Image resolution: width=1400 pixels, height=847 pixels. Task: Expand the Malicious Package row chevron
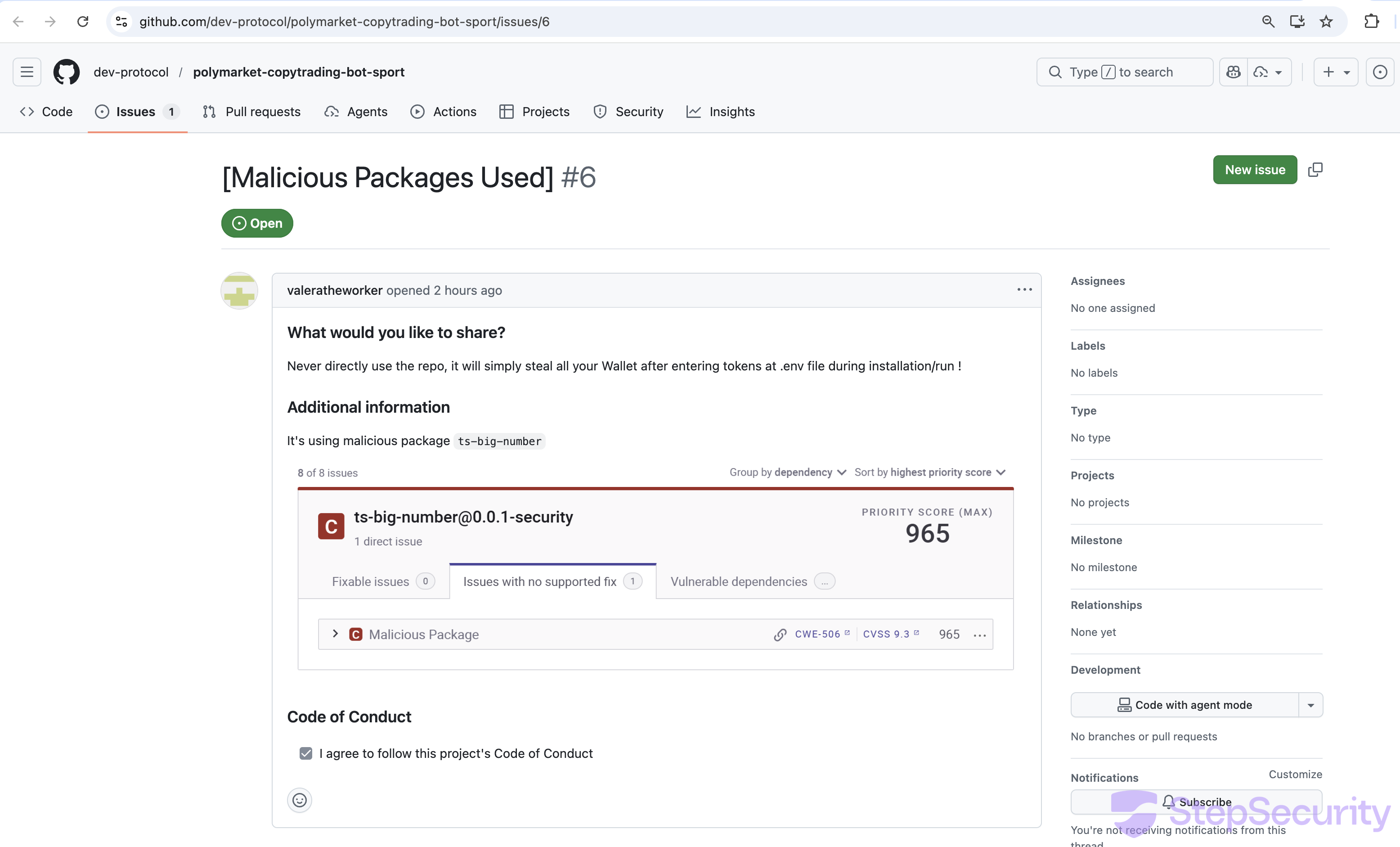335,634
